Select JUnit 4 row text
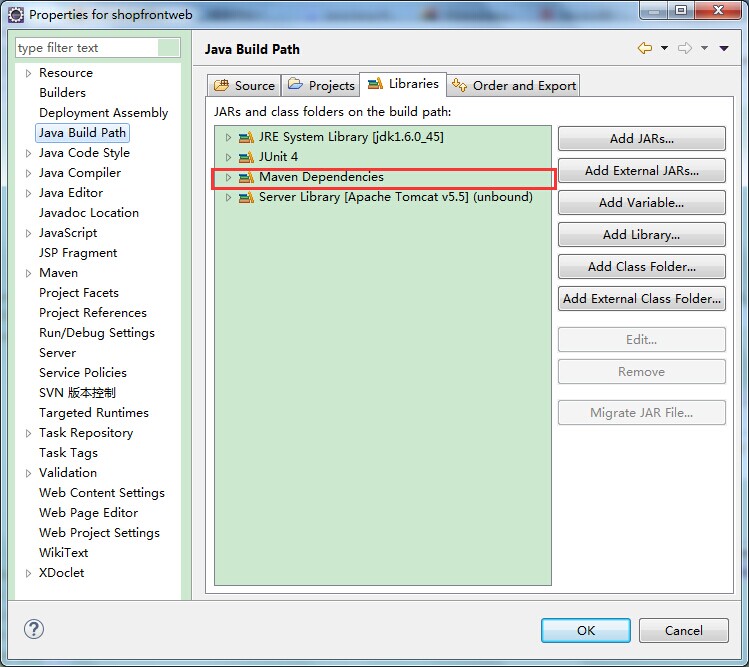 coord(278,157)
